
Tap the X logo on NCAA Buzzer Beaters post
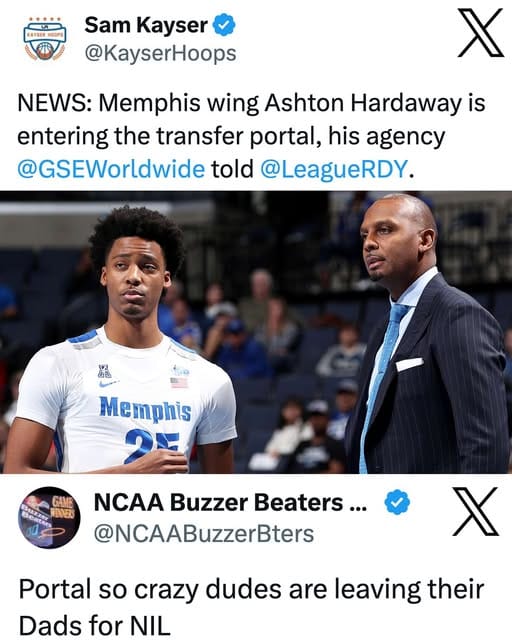tap(476, 511)
